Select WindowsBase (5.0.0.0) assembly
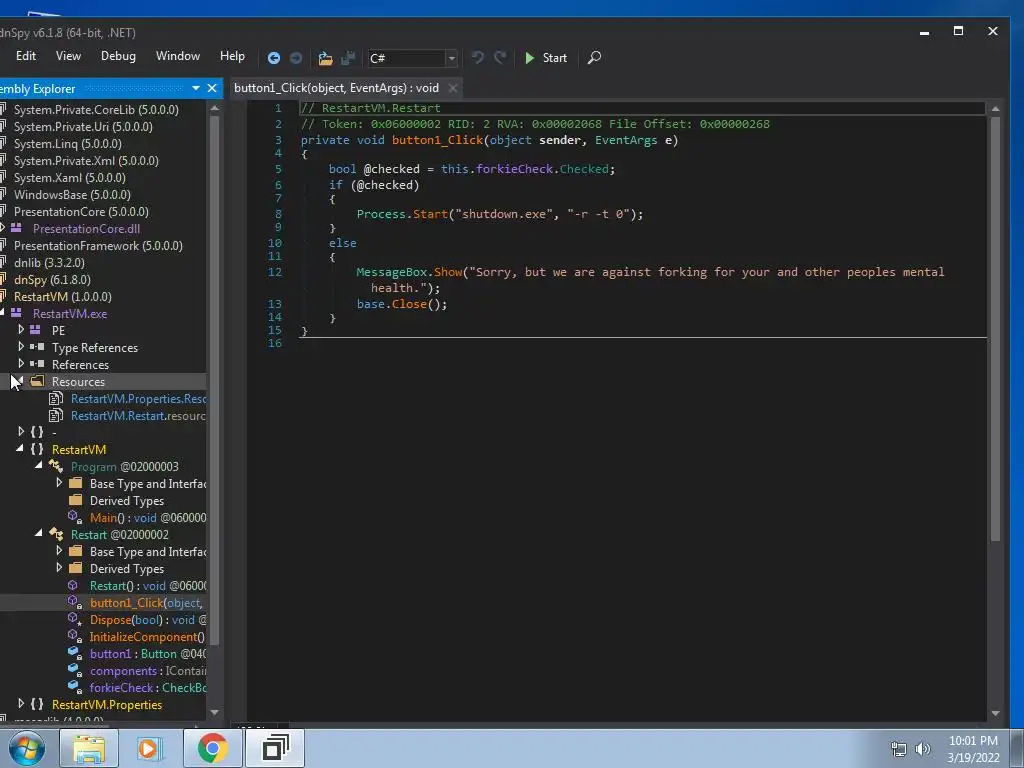 [72, 195]
